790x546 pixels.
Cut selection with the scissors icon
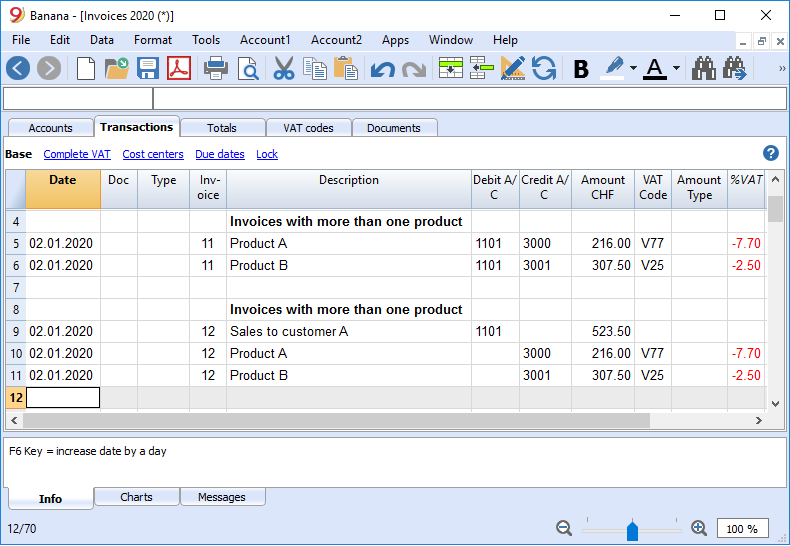click(x=284, y=68)
